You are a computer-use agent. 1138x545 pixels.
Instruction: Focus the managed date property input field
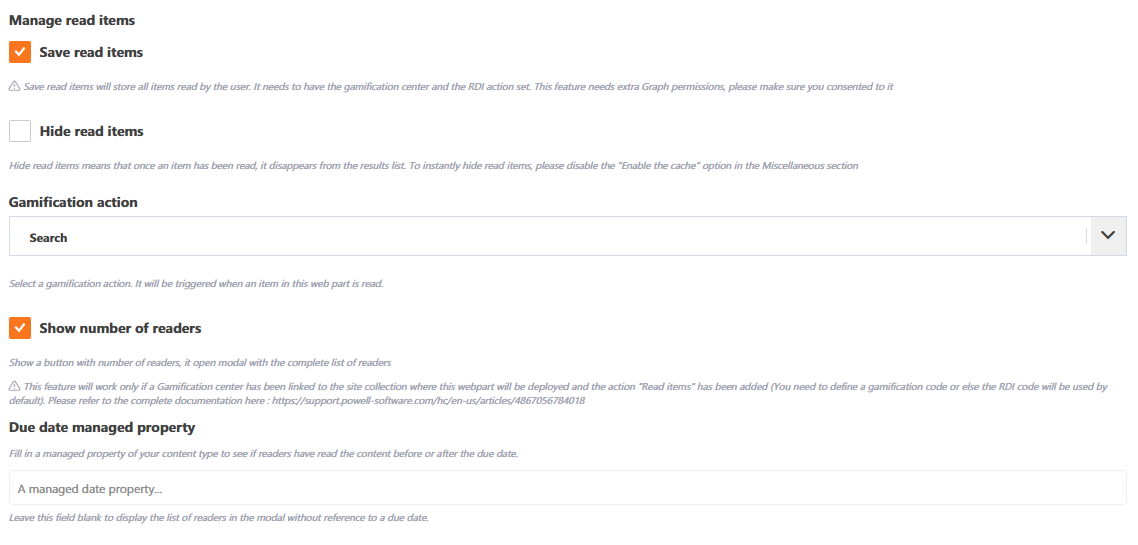click(x=568, y=488)
